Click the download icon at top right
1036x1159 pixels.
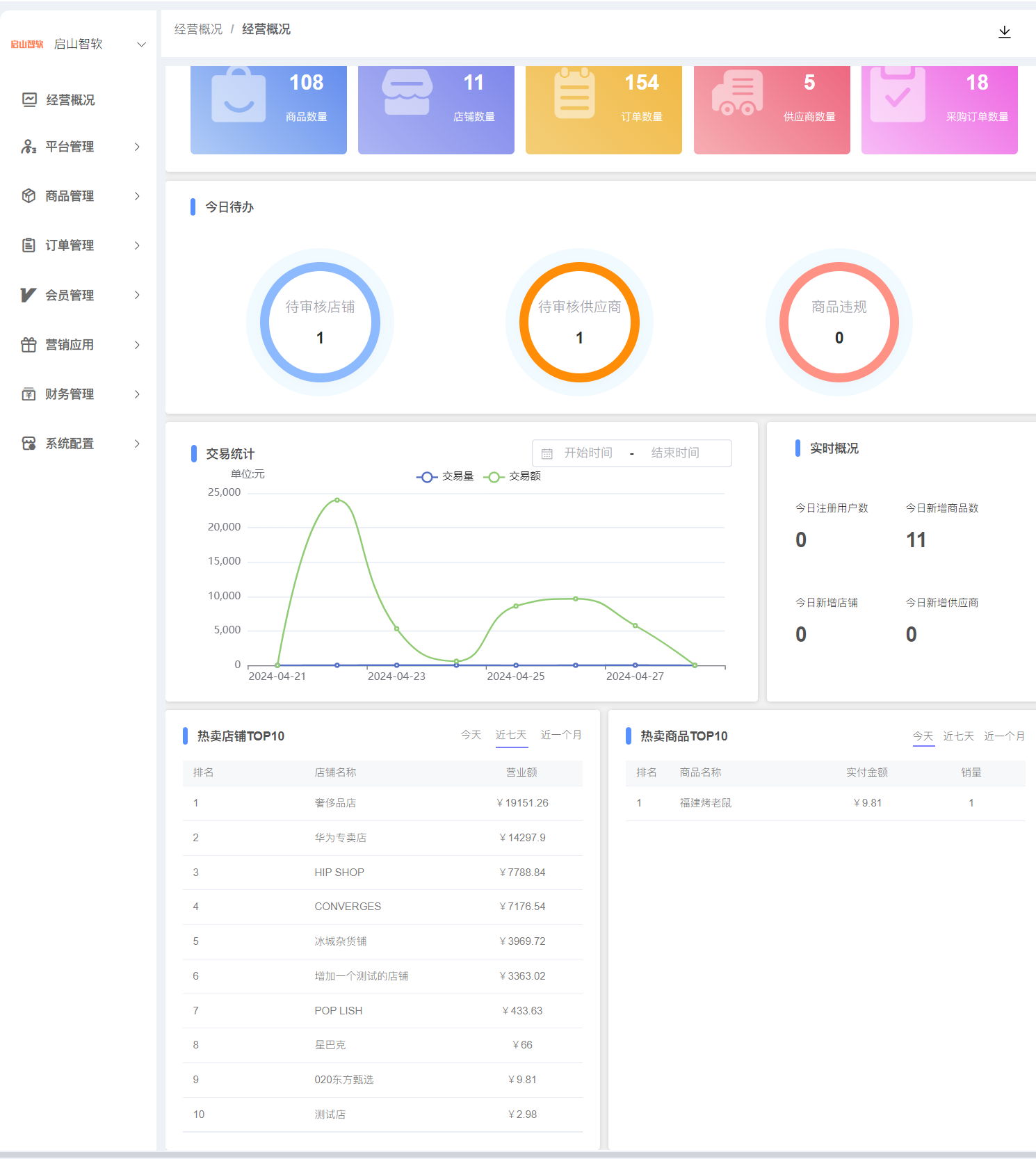(x=1004, y=32)
